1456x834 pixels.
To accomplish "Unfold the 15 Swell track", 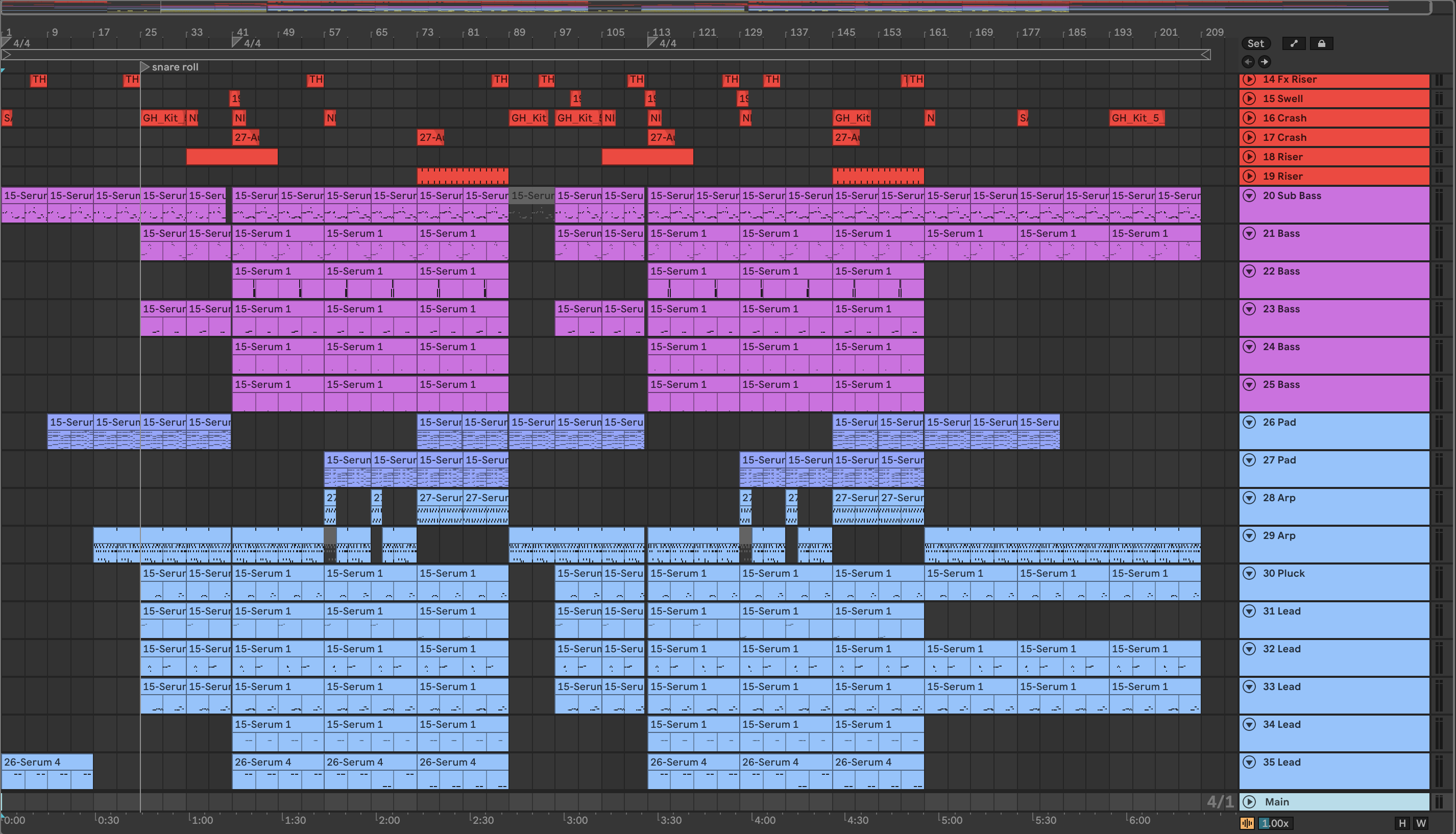I will pos(1249,99).
